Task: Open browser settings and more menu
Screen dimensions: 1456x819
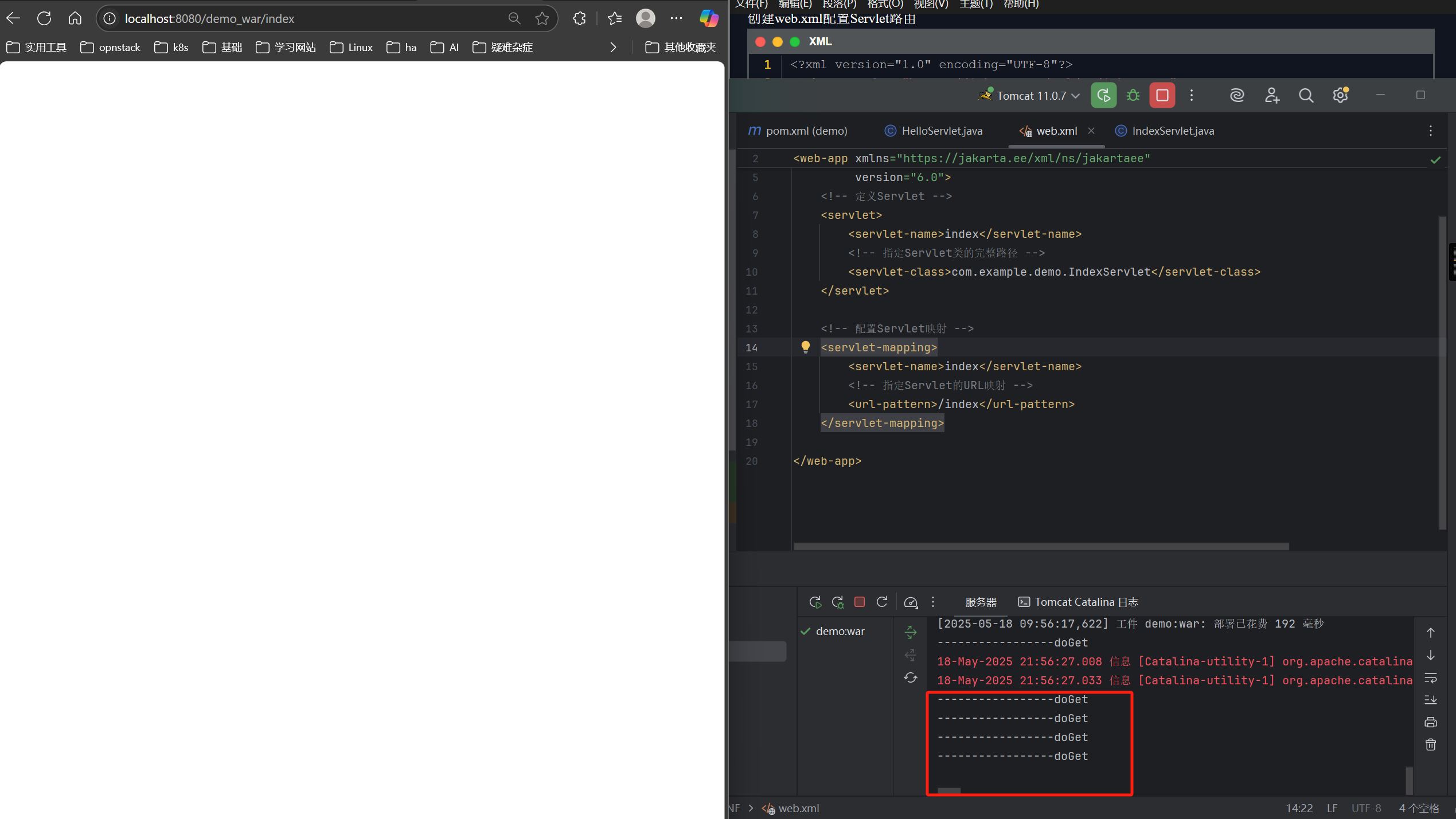Action: click(677, 18)
